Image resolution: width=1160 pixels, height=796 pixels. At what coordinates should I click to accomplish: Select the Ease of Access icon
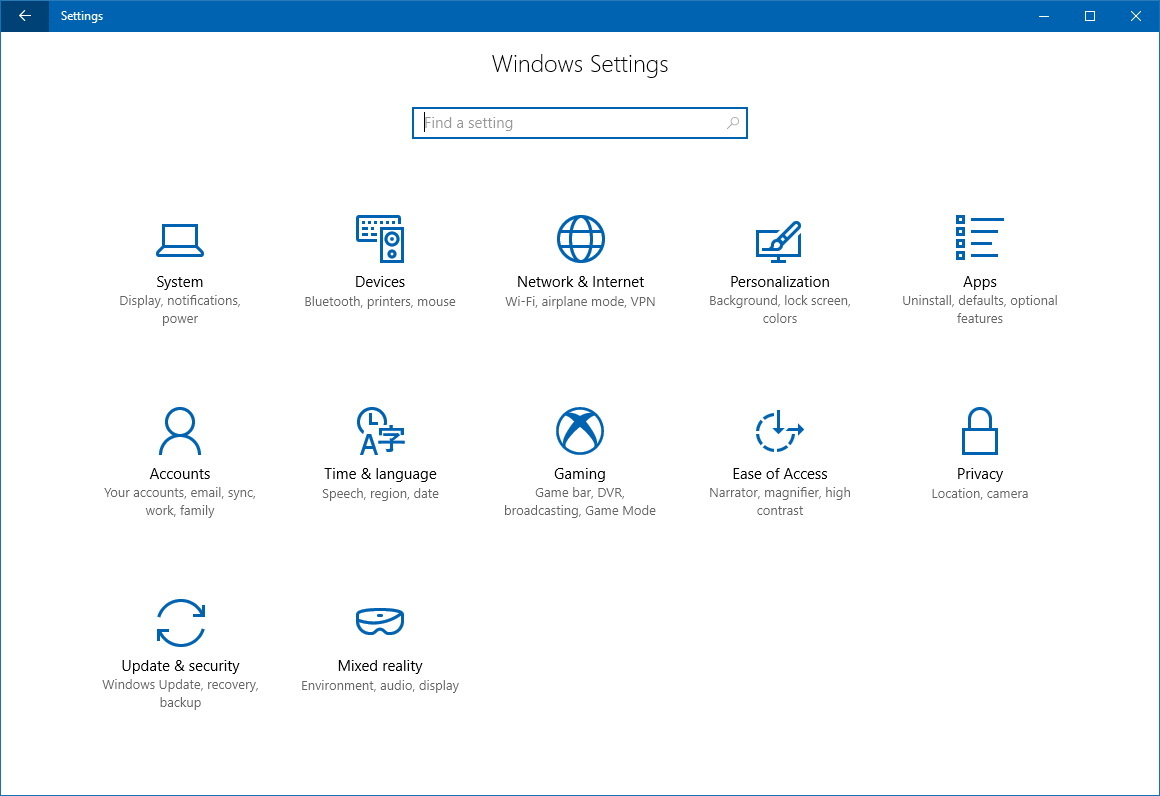pos(779,431)
